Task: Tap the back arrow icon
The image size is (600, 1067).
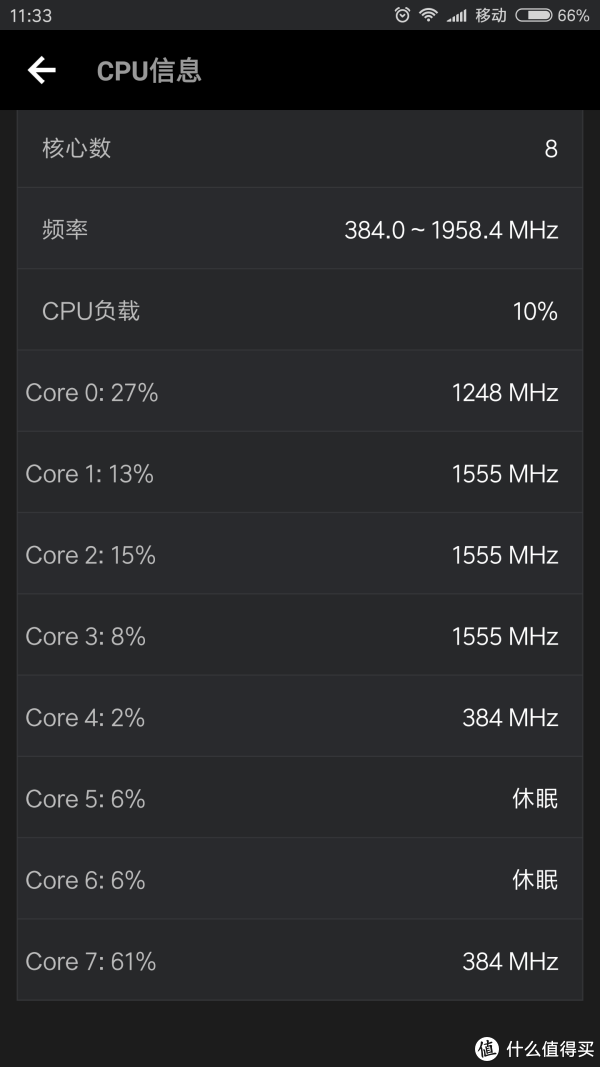Action: tap(41, 70)
